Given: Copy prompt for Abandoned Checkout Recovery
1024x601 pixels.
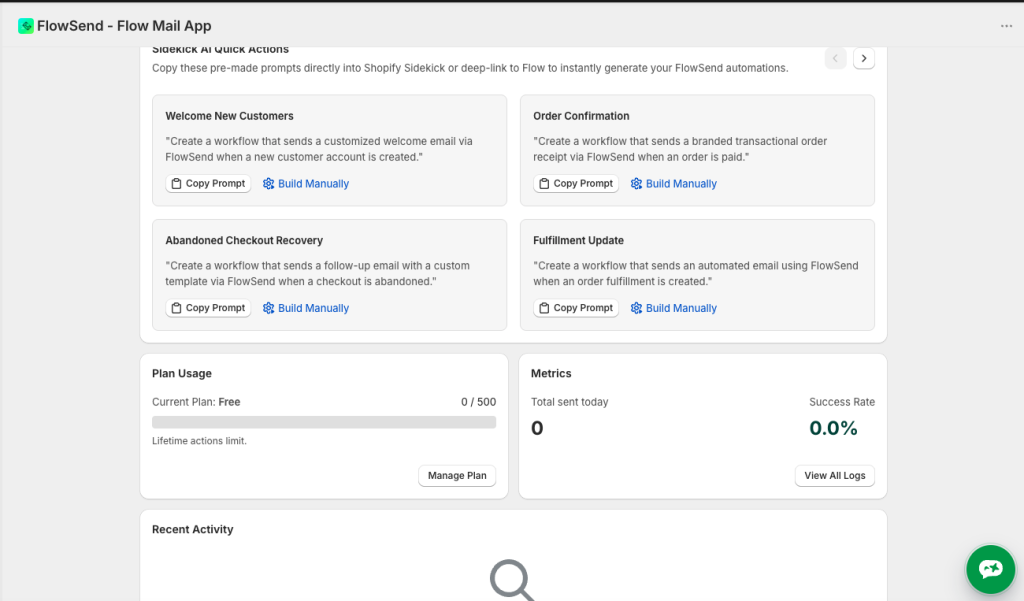Looking at the screenshot, I should point(208,308).
